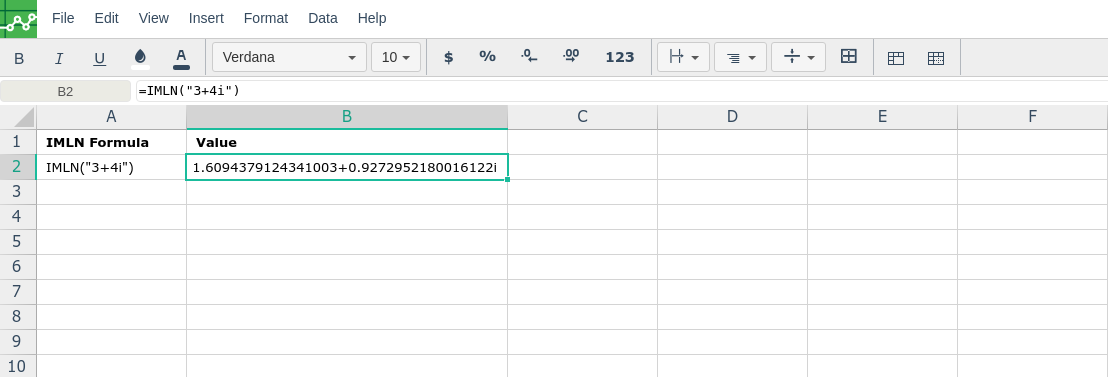Open the Data menu

323,18
